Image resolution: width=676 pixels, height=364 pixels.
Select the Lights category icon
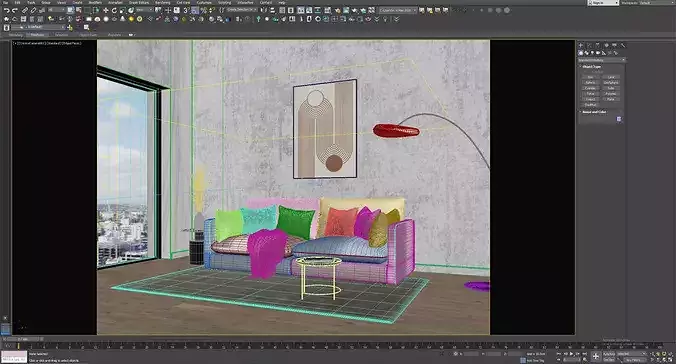592,53
